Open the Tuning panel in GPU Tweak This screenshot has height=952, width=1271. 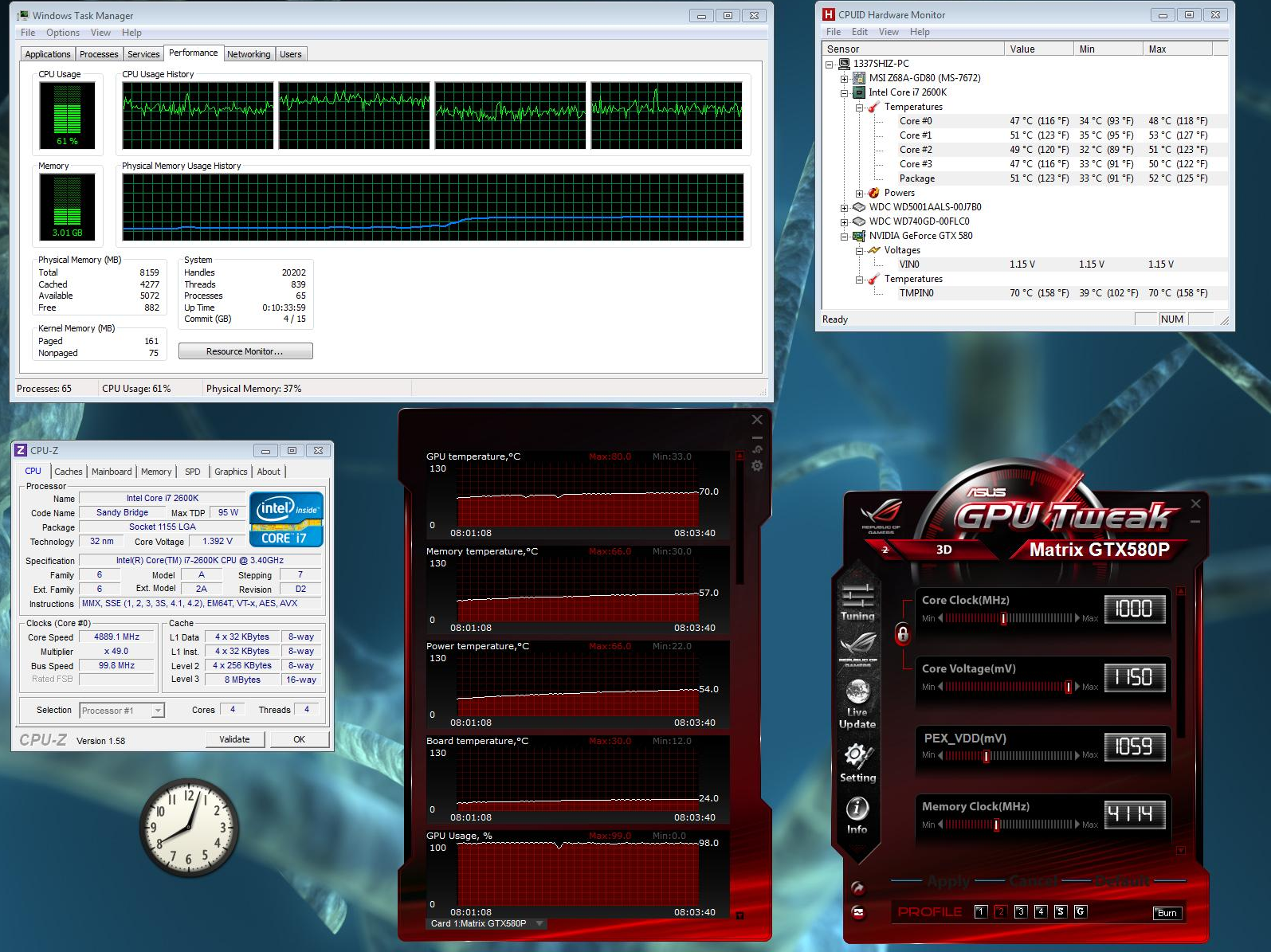pos(857,603)
